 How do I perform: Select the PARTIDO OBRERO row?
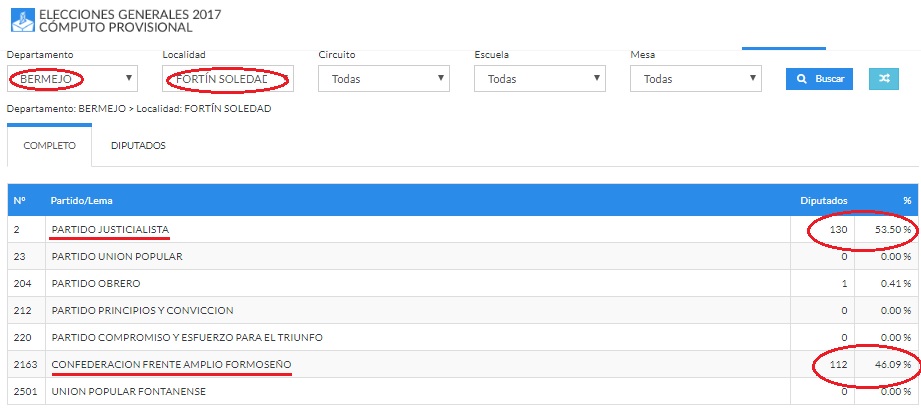pos(461,284)
